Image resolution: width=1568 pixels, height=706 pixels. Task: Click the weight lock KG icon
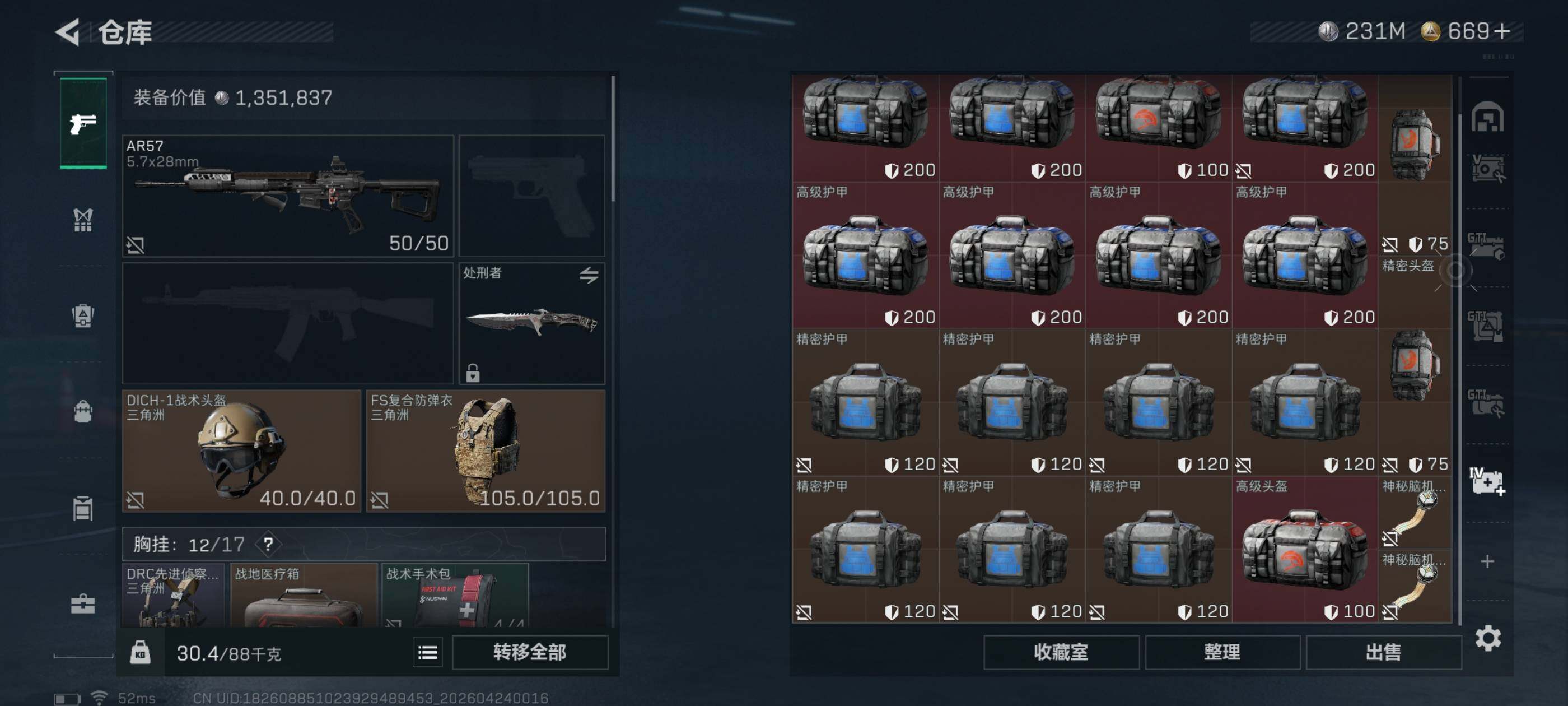point(140,652)
